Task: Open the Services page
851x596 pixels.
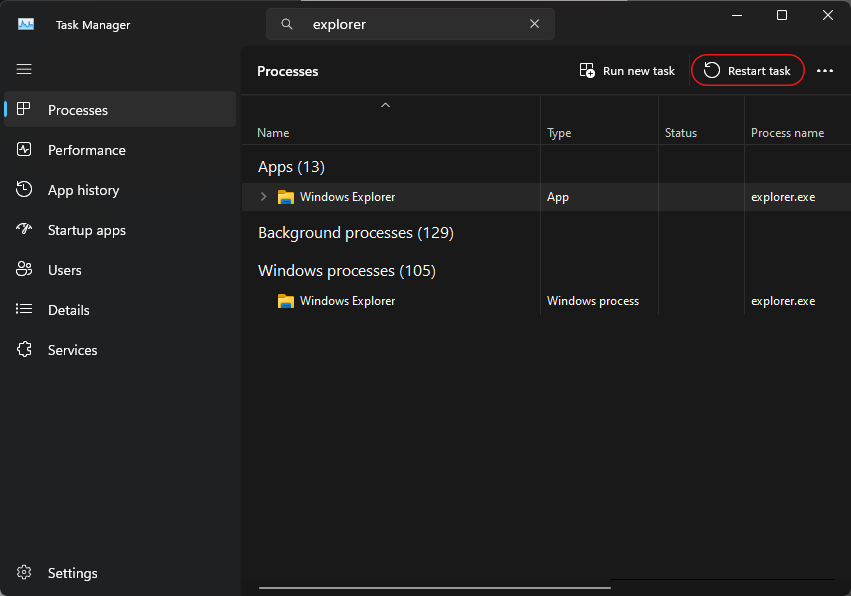Action: pos(120,350)
